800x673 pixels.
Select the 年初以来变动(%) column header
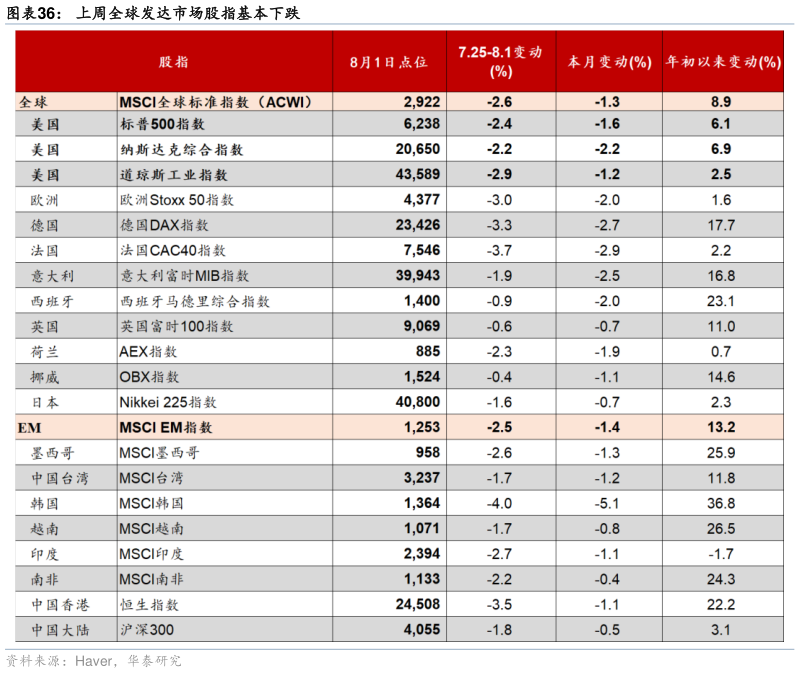click(x=722, y=61)
